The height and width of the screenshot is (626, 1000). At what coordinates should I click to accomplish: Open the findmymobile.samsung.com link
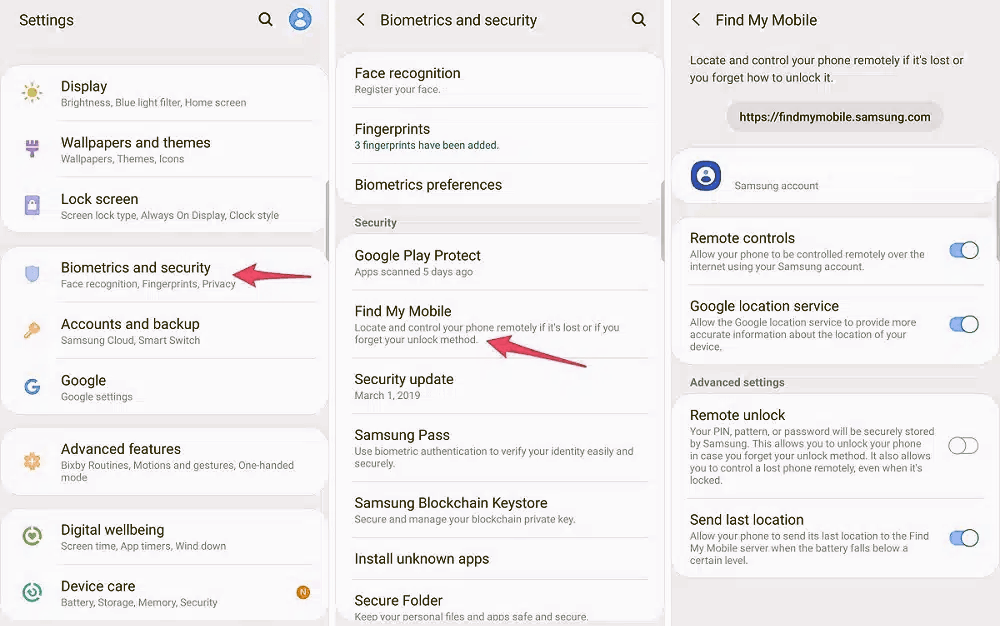coord(833,116)
